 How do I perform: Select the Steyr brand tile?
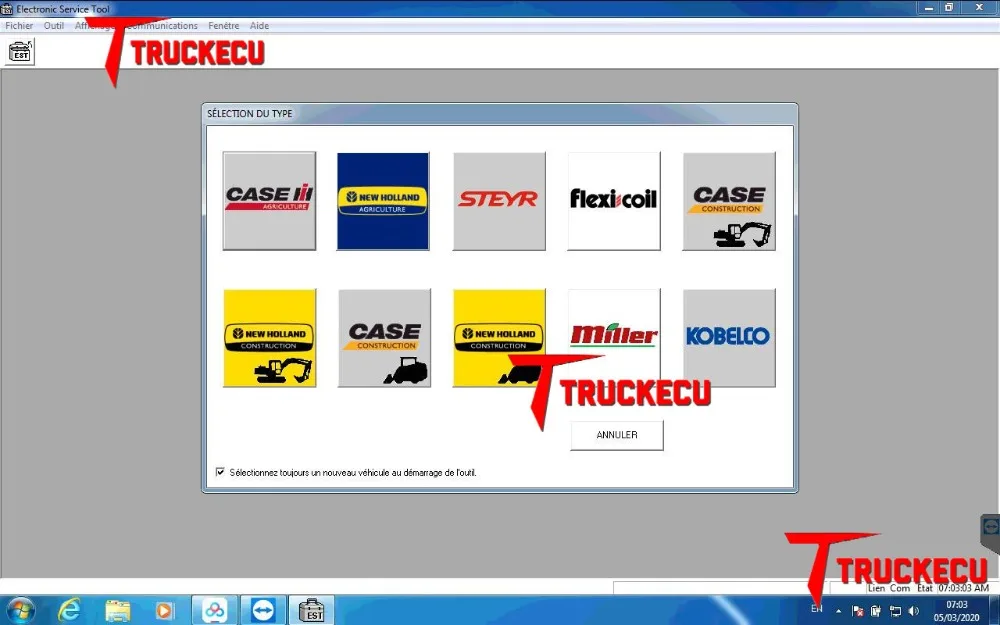click(499, 201)
